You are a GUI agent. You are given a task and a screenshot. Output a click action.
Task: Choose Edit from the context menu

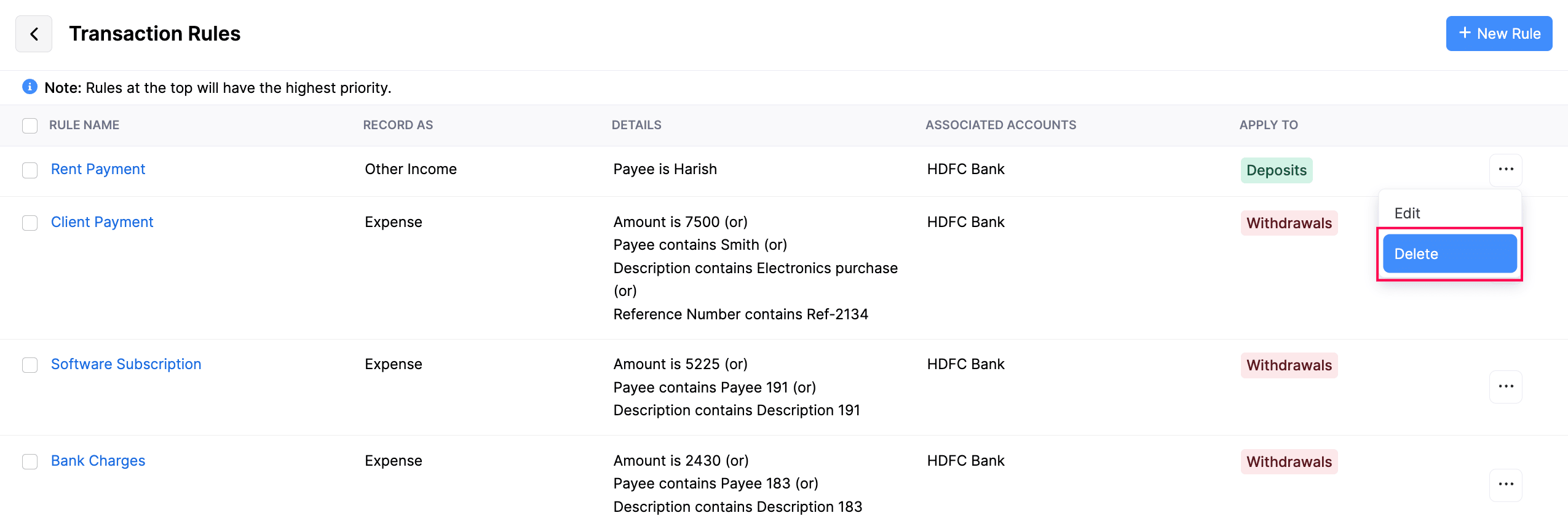[x=1407, y=213]
